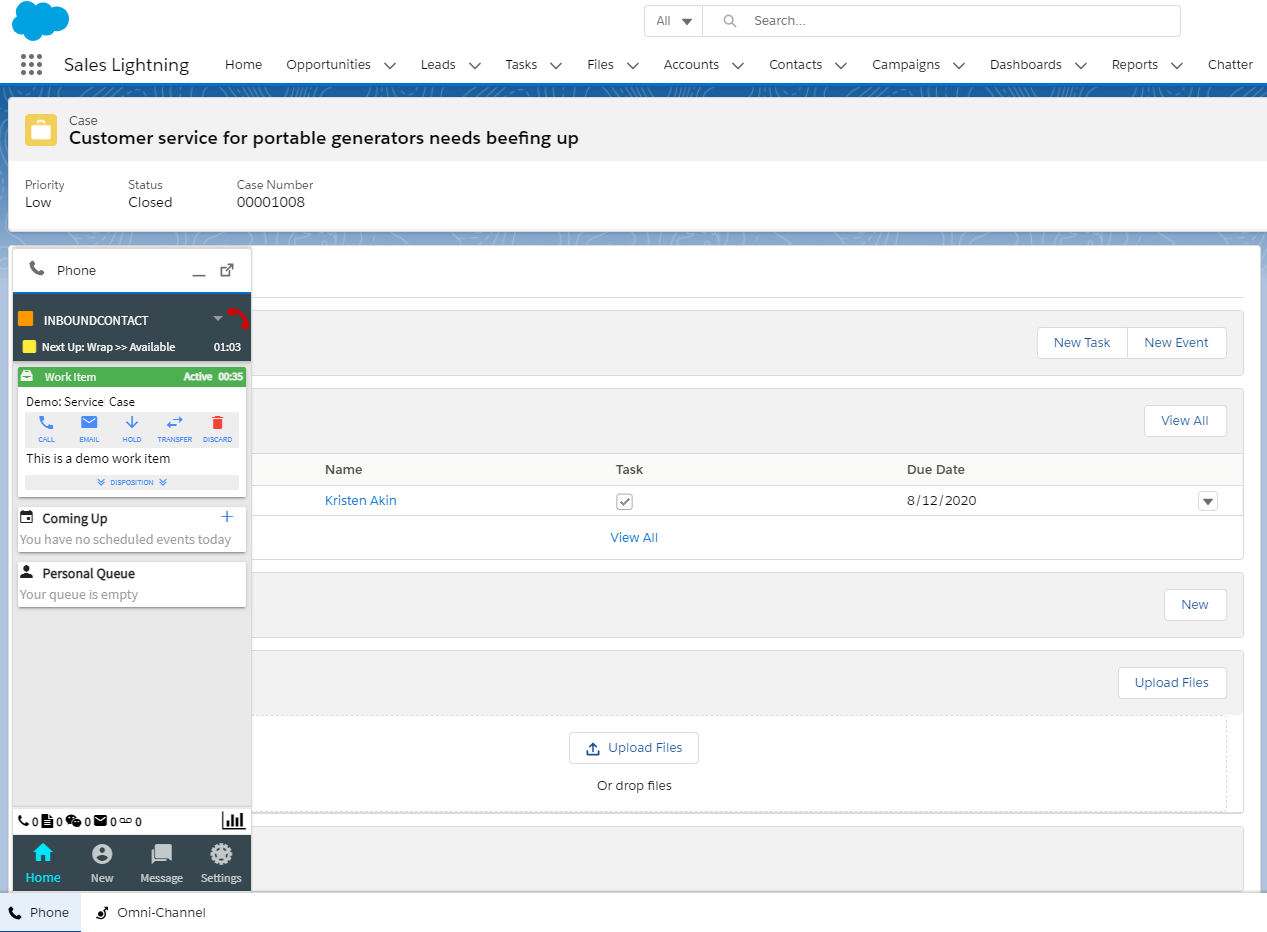1267x932 pixels.
Task: Click the orange INBOUNDCONTACT status square
Action: (x=26, y=319)
